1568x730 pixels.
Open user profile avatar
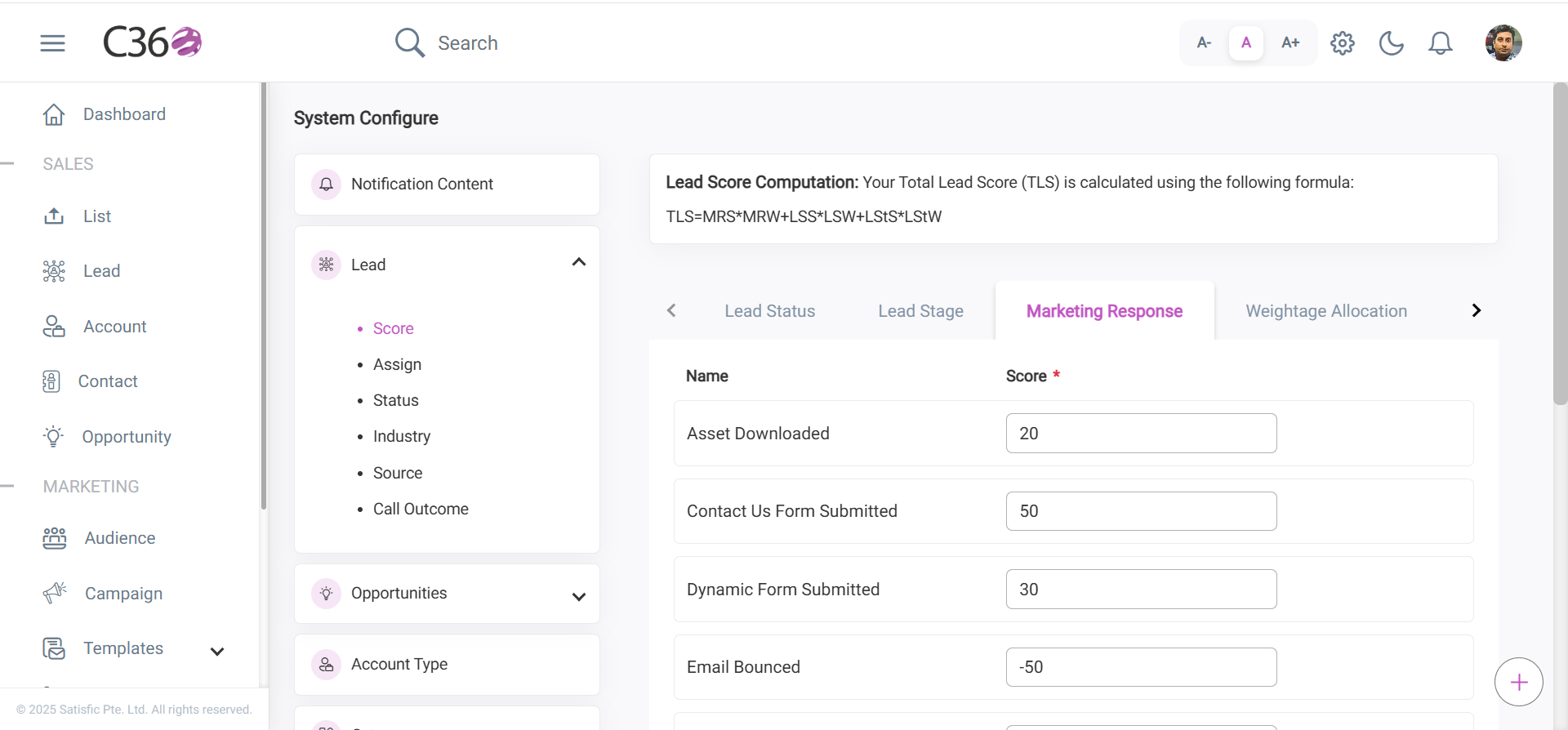(1503, 42)
